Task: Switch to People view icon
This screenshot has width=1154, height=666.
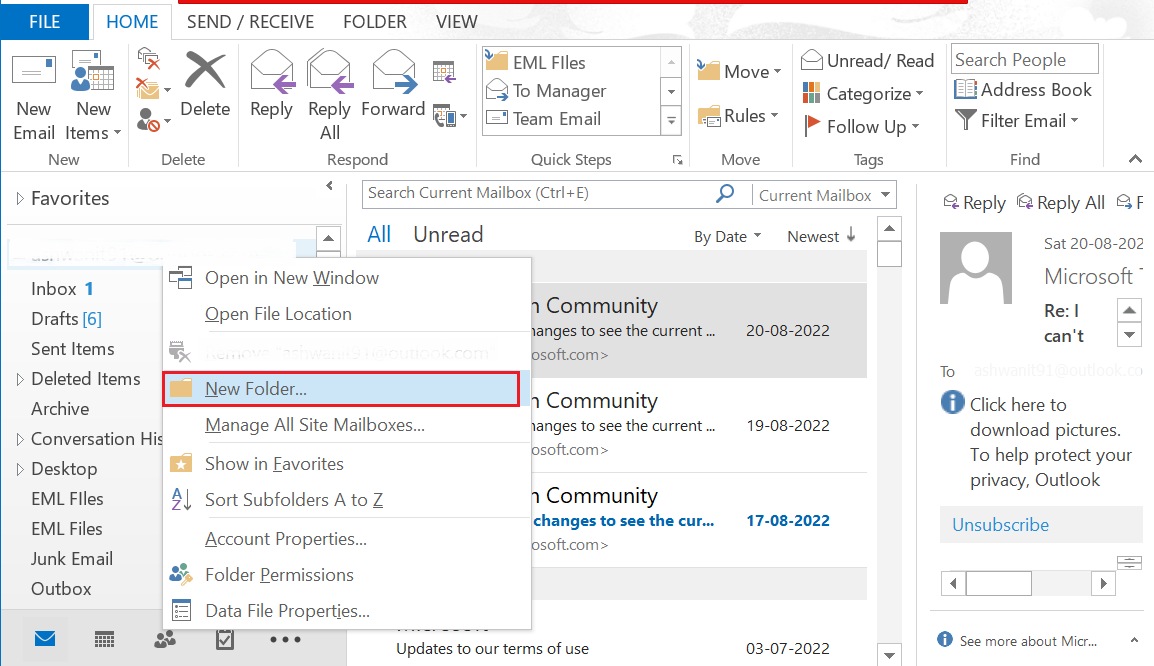Action: pos(165,639)
